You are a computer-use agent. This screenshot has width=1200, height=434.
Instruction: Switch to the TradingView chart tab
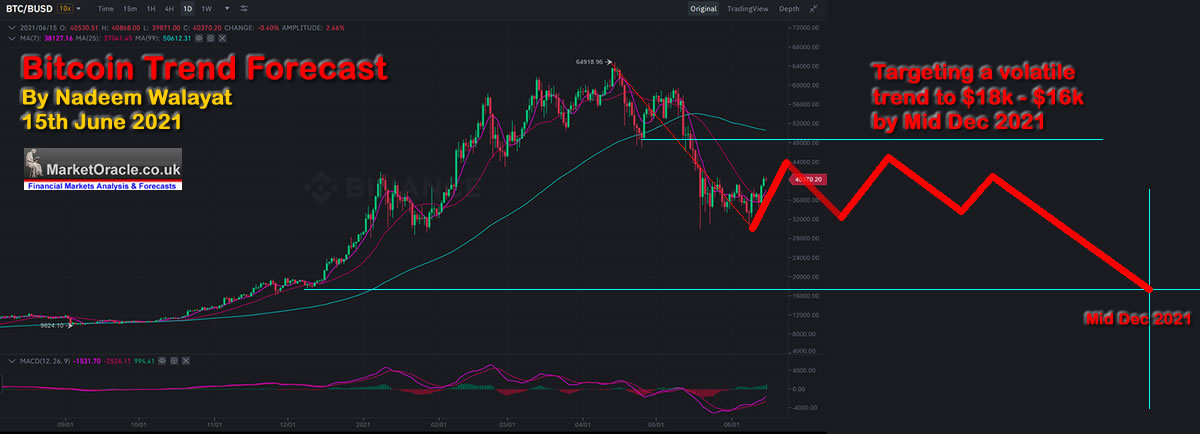748,8
